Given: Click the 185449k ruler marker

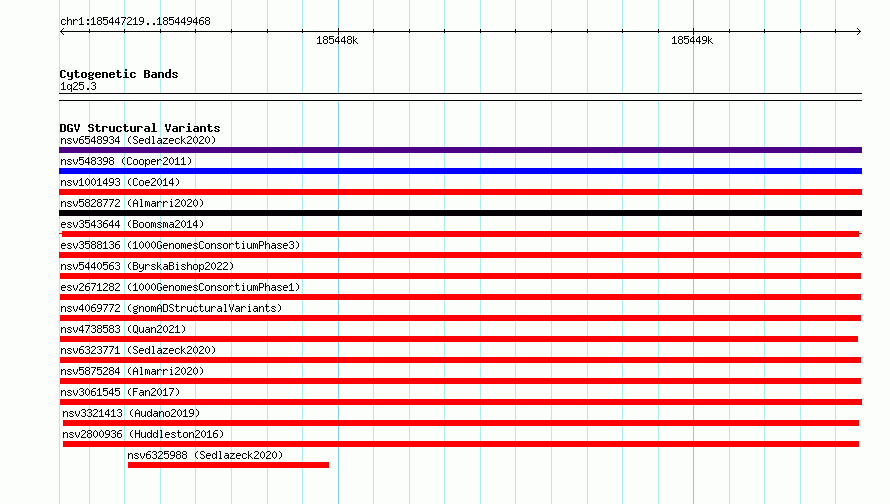Looking at the screenshot, I should (692, 40).
